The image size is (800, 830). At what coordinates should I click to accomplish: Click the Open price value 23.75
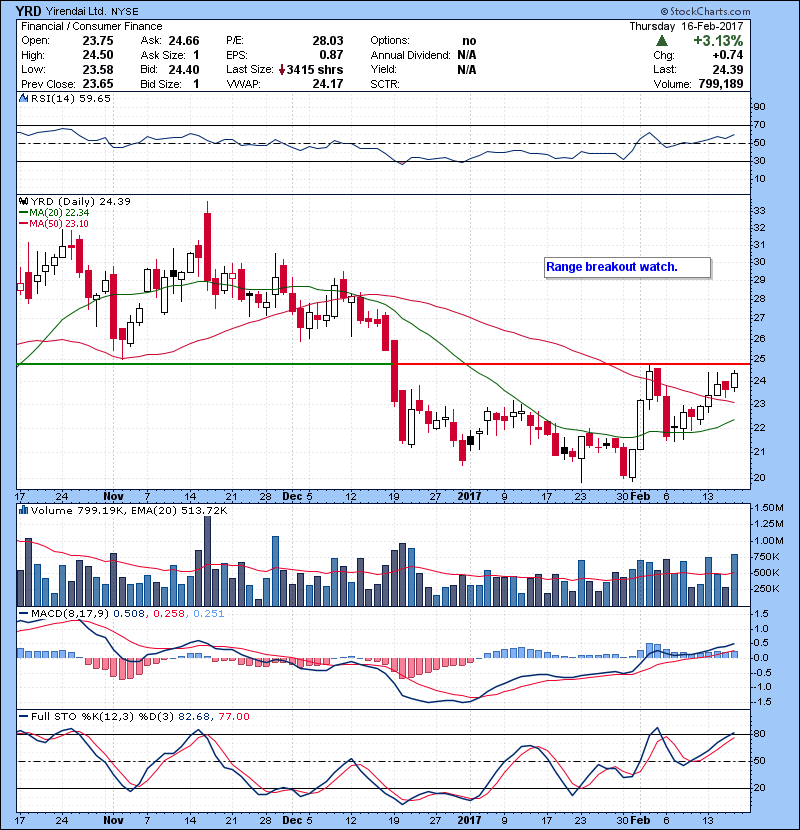98,41
